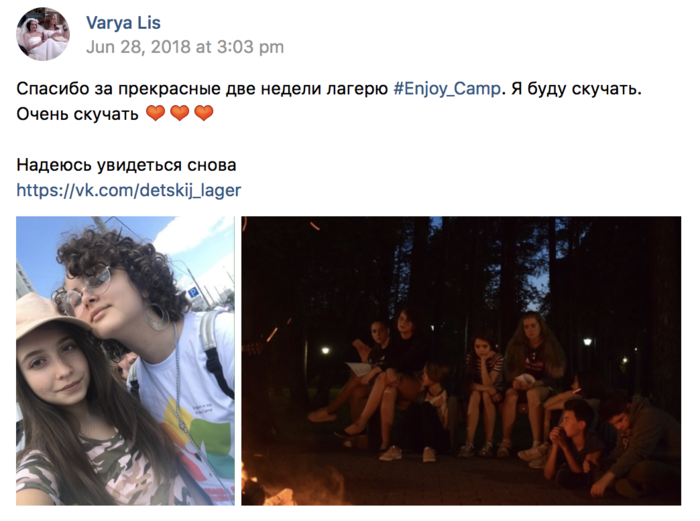Follow the #Enjoy_Camp hashtag
The width and height of the screenshot is (700, 521).
pos(447,88)
